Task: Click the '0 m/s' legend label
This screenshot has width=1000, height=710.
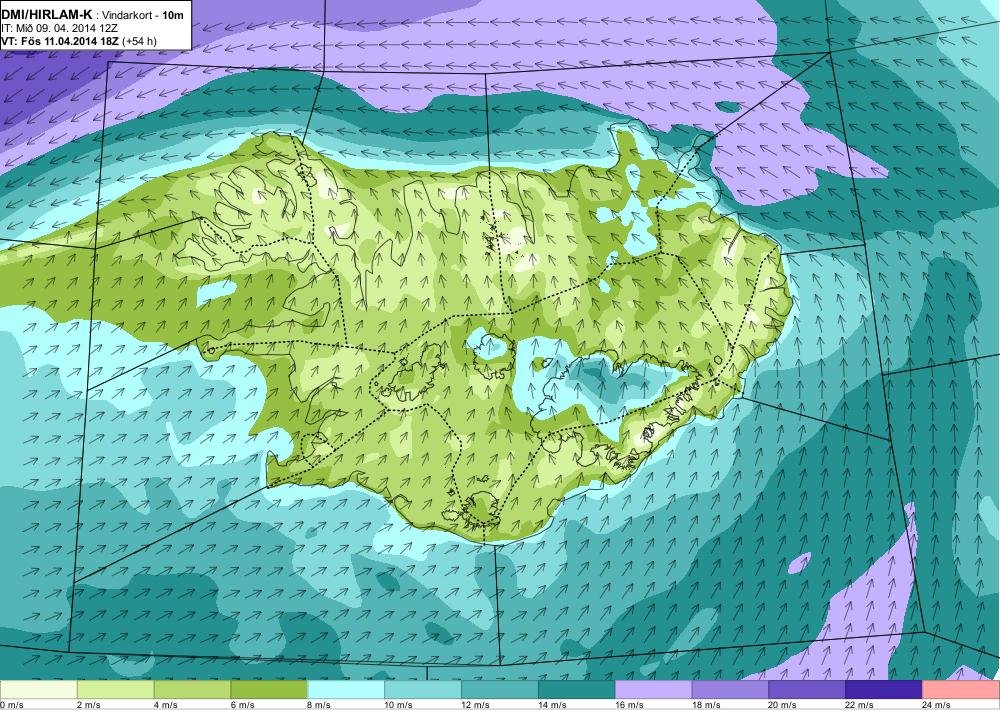Action: point(11,705)
